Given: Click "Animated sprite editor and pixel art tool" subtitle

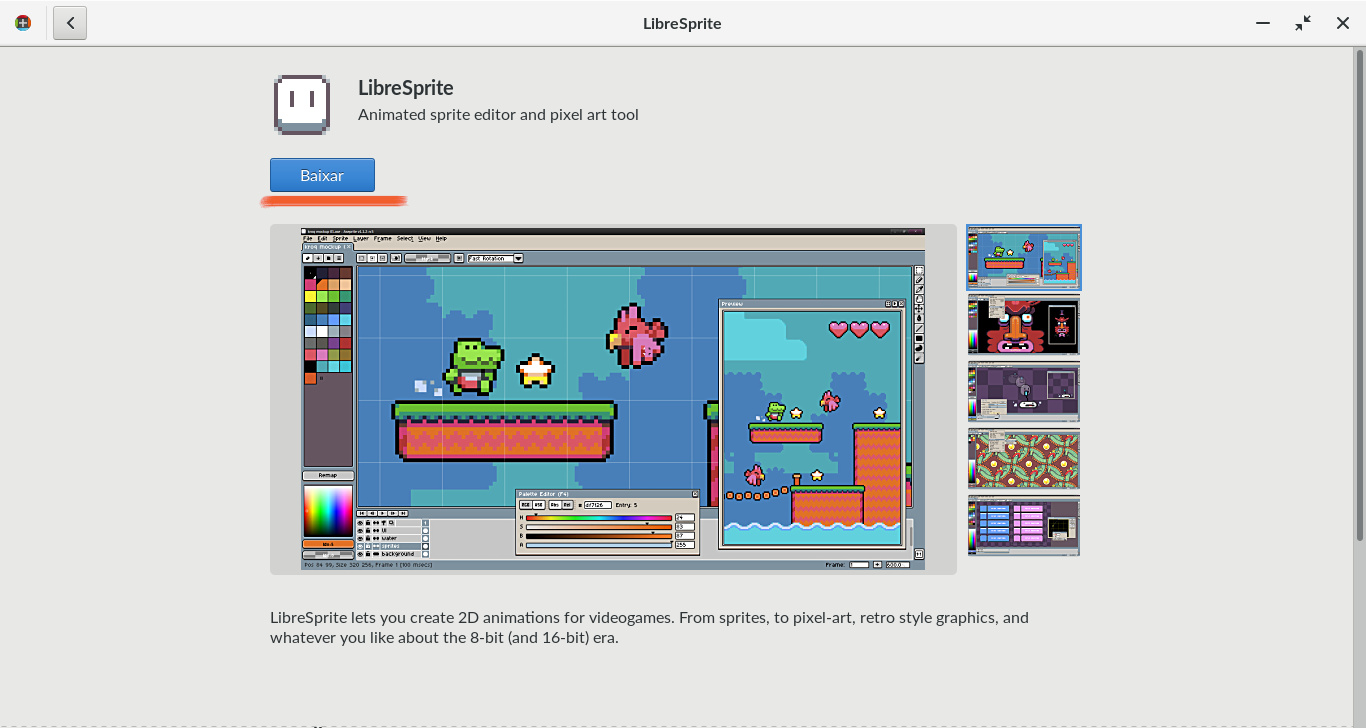Looking at the screenshot, I should pyautogui.click(x=498, y=115).
